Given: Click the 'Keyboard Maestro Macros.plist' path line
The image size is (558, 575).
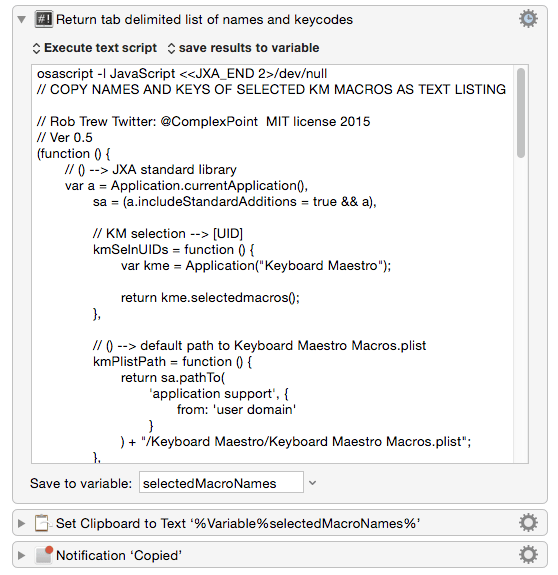Looking at the screenshot, I should tap(295, 442).
